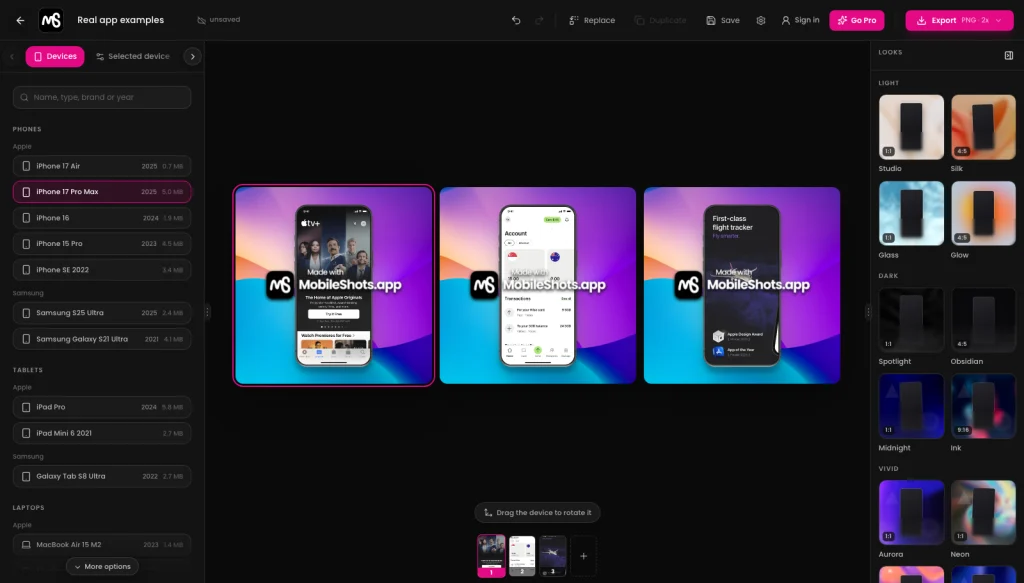This screenshot has width=1024, height=583.
Task: Select Samsung Galaxy S21 Ultra device
Action: [102, 339]
